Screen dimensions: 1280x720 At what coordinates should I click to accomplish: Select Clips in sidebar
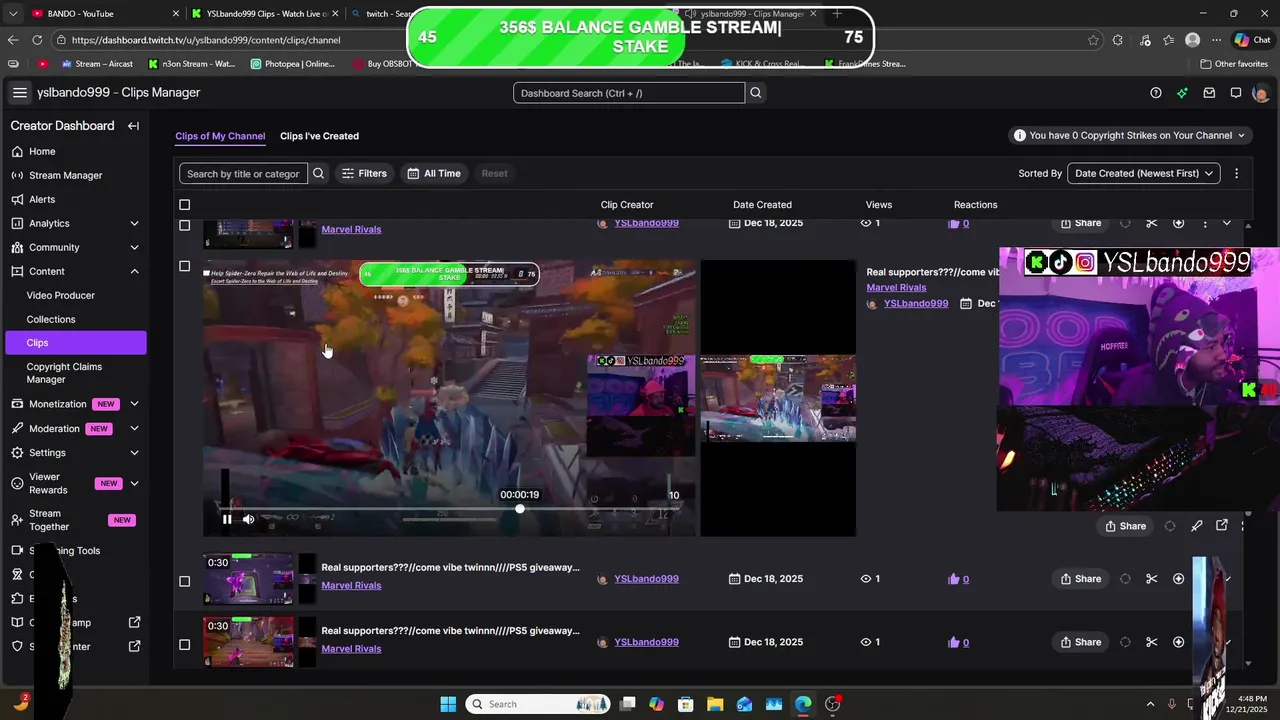click(75, 342)
